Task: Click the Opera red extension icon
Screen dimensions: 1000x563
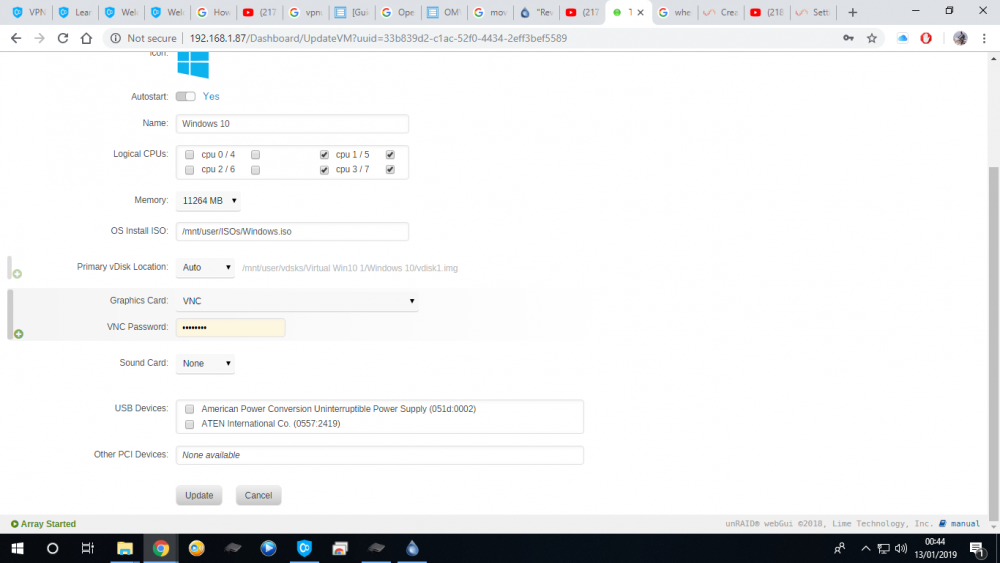Action: tap(926, 38)
